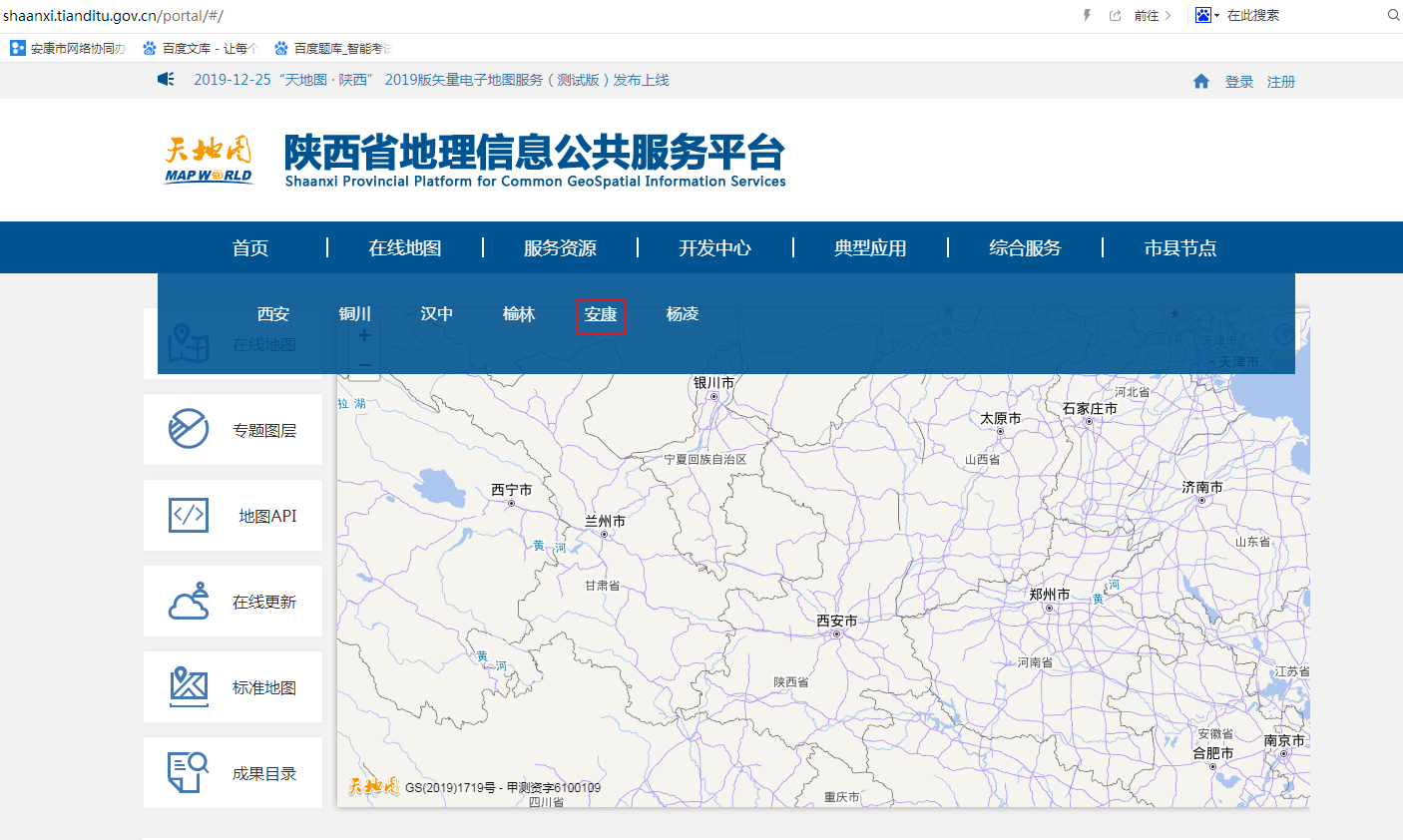Click the platform title 陕西省地理信息公共服务平台
Screen dimensions: 1403x840
pos(535,153)
